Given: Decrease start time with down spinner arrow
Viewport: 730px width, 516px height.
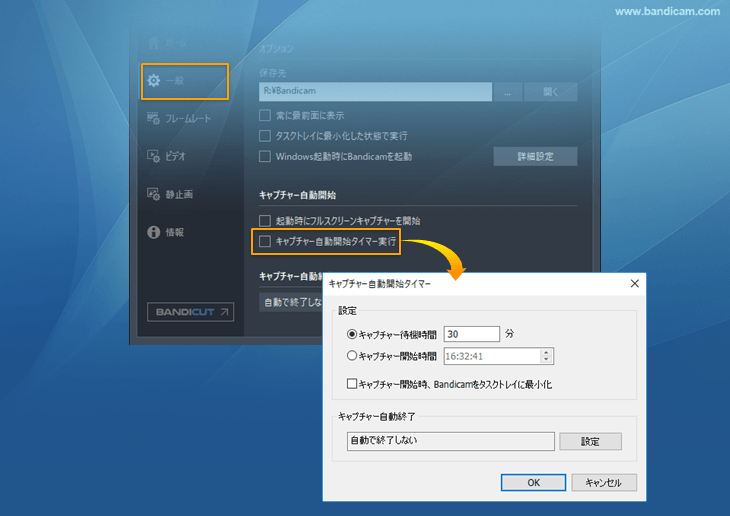Looking at the screenshot, I should pyautogui.click(x=547, y=360).
